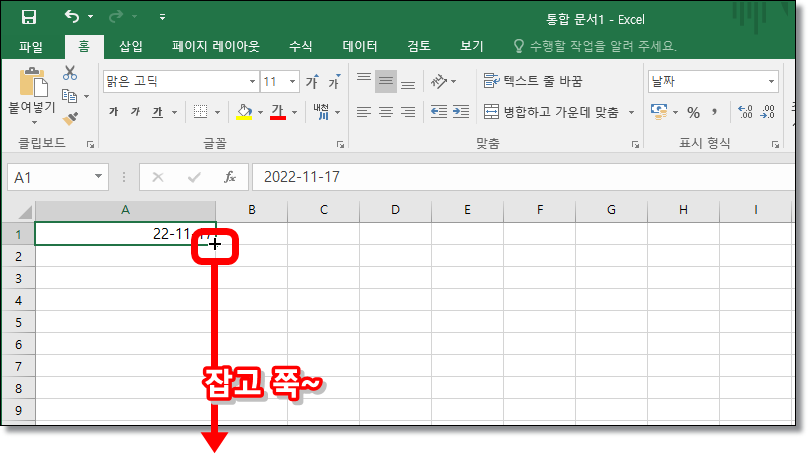The image size is (808, 454).
Task: Expand the 붙여넣기 options arrow
Action: pyautogui.click(x=34, y=123)
